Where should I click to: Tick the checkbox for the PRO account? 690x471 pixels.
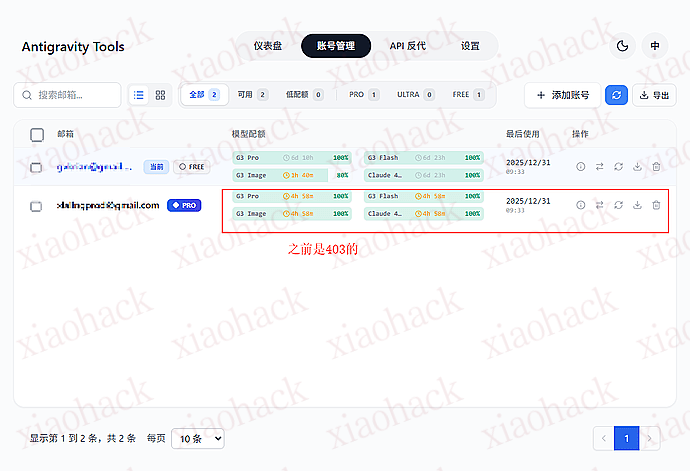36,206
